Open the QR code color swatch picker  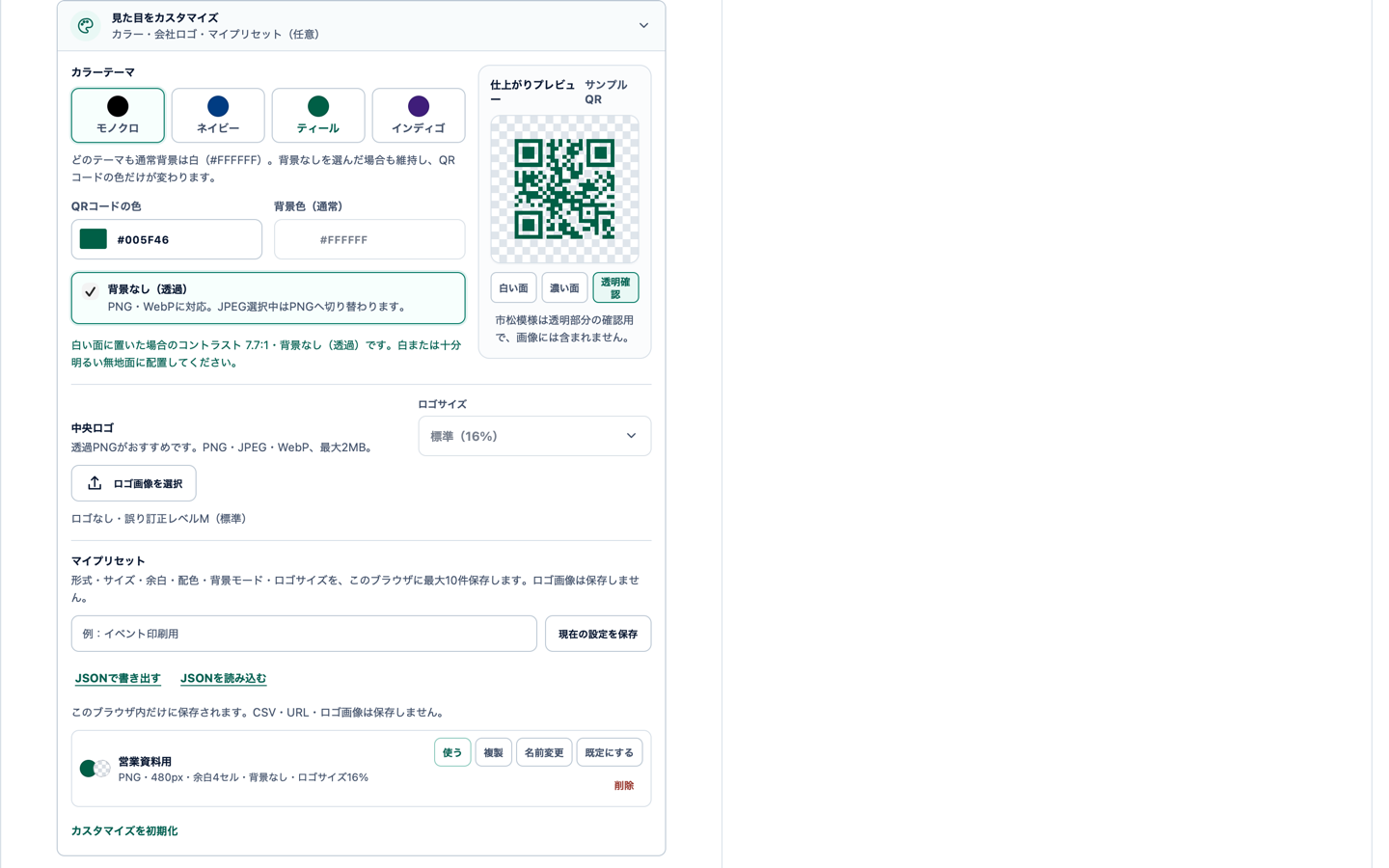tap(94, 239)
